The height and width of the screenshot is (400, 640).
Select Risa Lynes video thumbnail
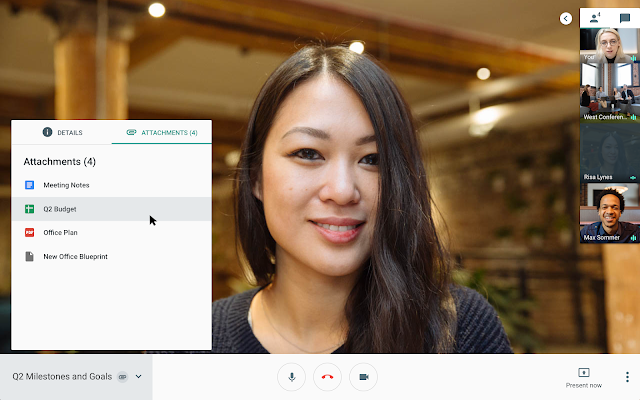(x=609, y=153)
